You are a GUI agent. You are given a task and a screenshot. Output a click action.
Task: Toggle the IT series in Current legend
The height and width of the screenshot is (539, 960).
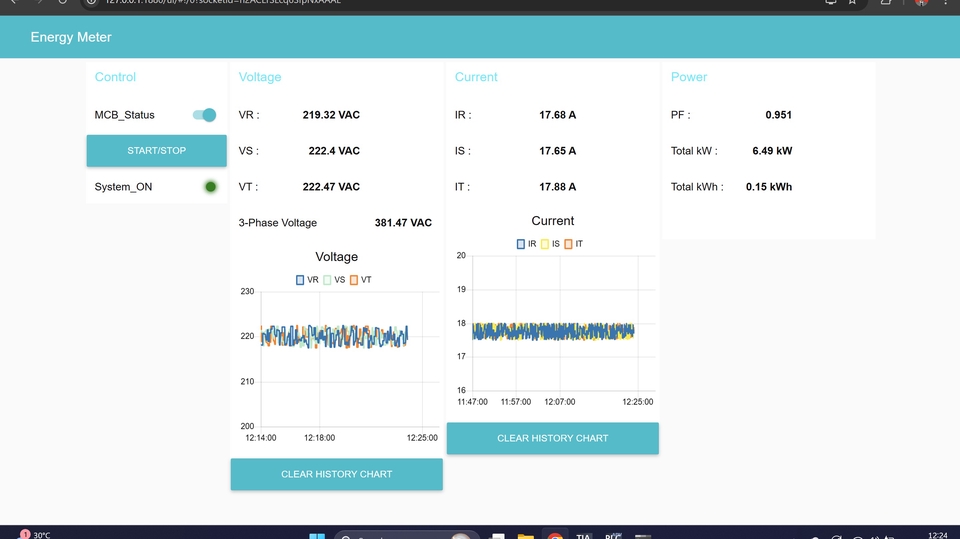coord(574,244)
